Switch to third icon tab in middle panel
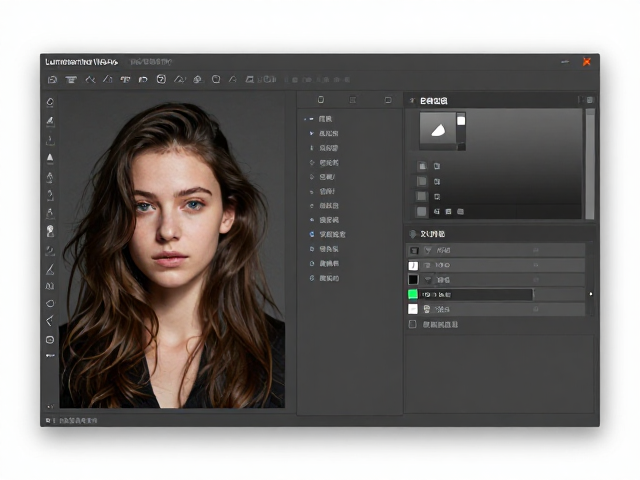 (388, 100)
